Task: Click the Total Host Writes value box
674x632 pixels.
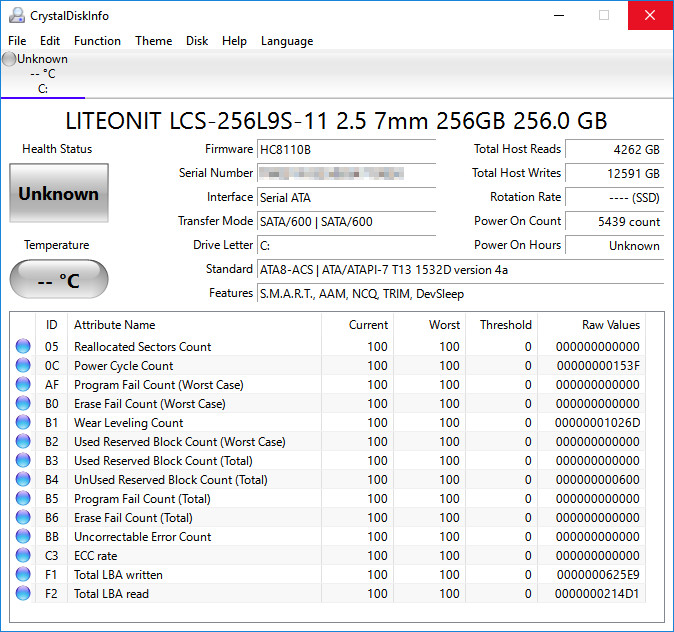Action: (614, 174)
